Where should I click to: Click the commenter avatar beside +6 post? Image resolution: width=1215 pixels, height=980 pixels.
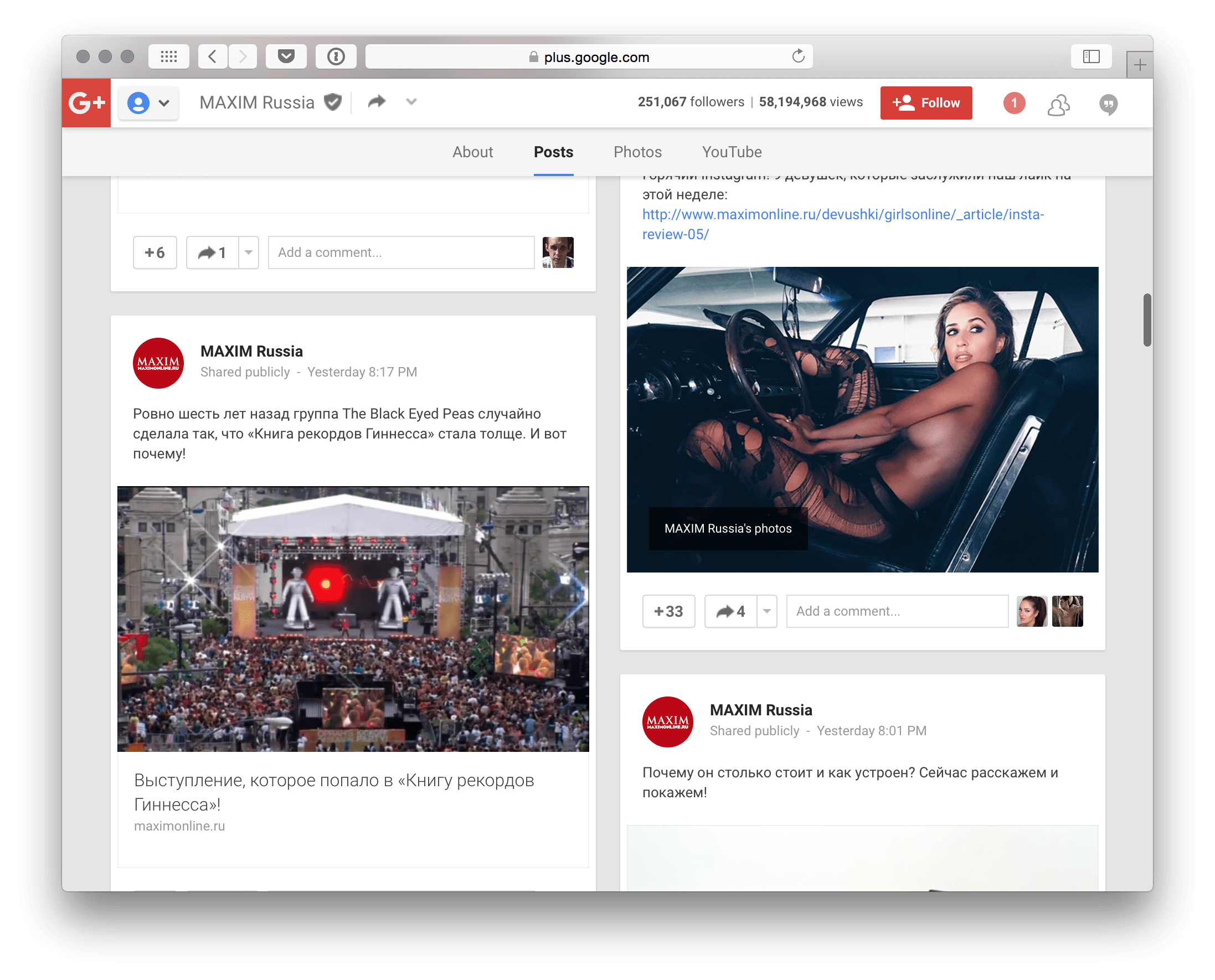click(x=558, y=252)
